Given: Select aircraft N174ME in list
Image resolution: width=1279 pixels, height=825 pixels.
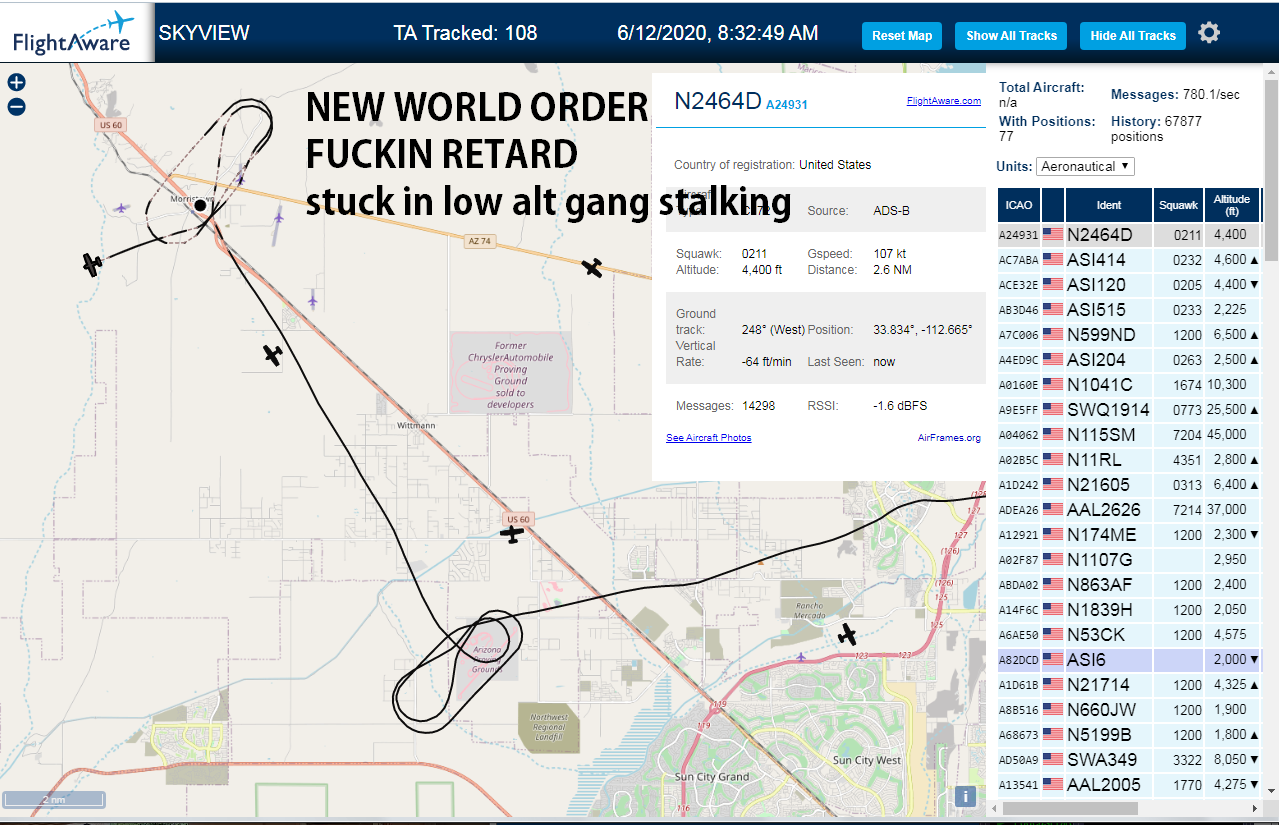Looking at the screenshot, I should coord(1129,535).
